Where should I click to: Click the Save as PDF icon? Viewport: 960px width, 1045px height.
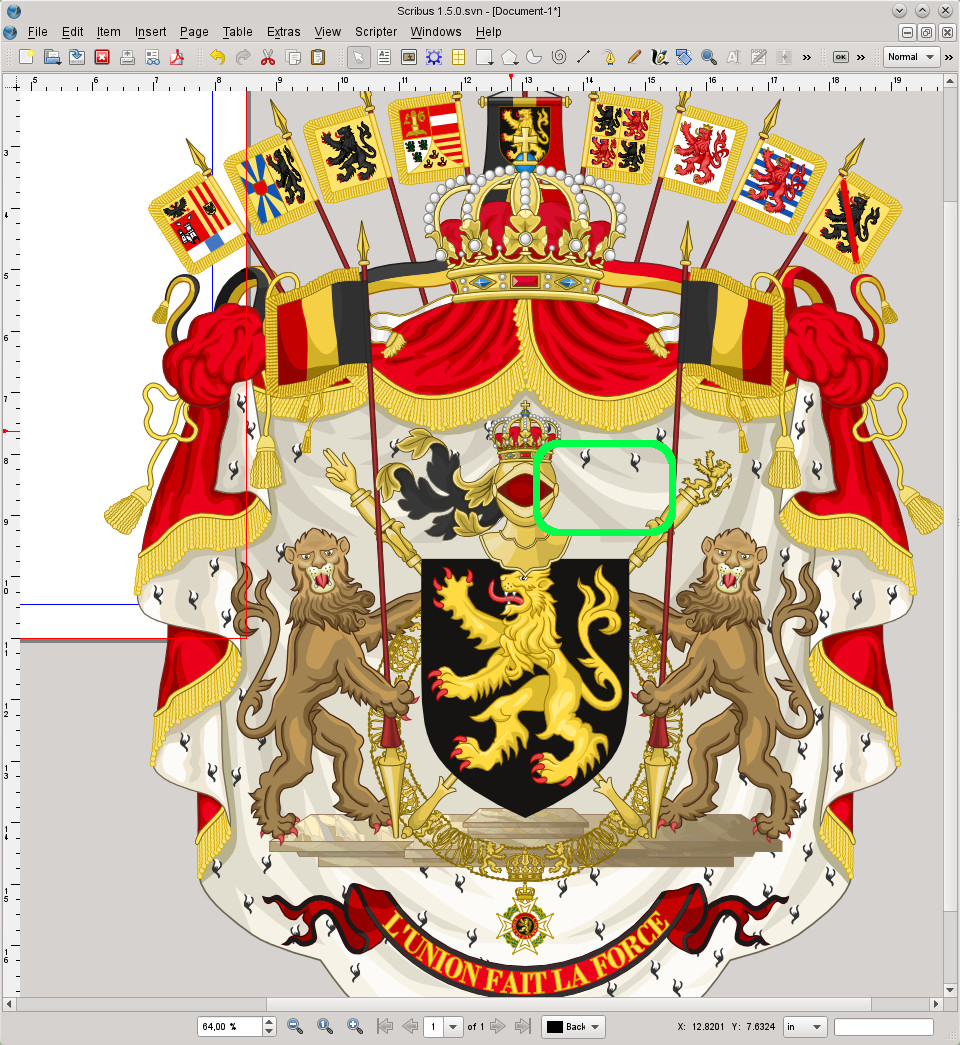[x=177, y=57]
